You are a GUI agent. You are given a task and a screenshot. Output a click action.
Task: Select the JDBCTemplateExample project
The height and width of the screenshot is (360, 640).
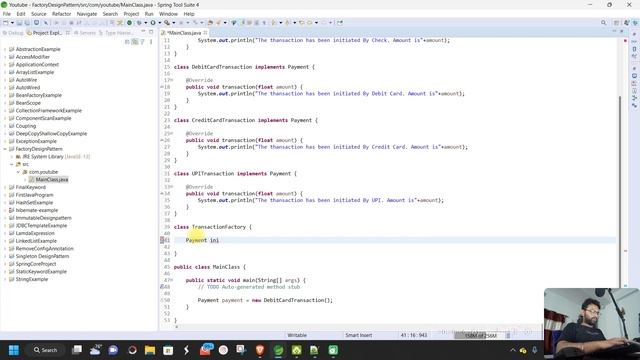coord(41,226)
